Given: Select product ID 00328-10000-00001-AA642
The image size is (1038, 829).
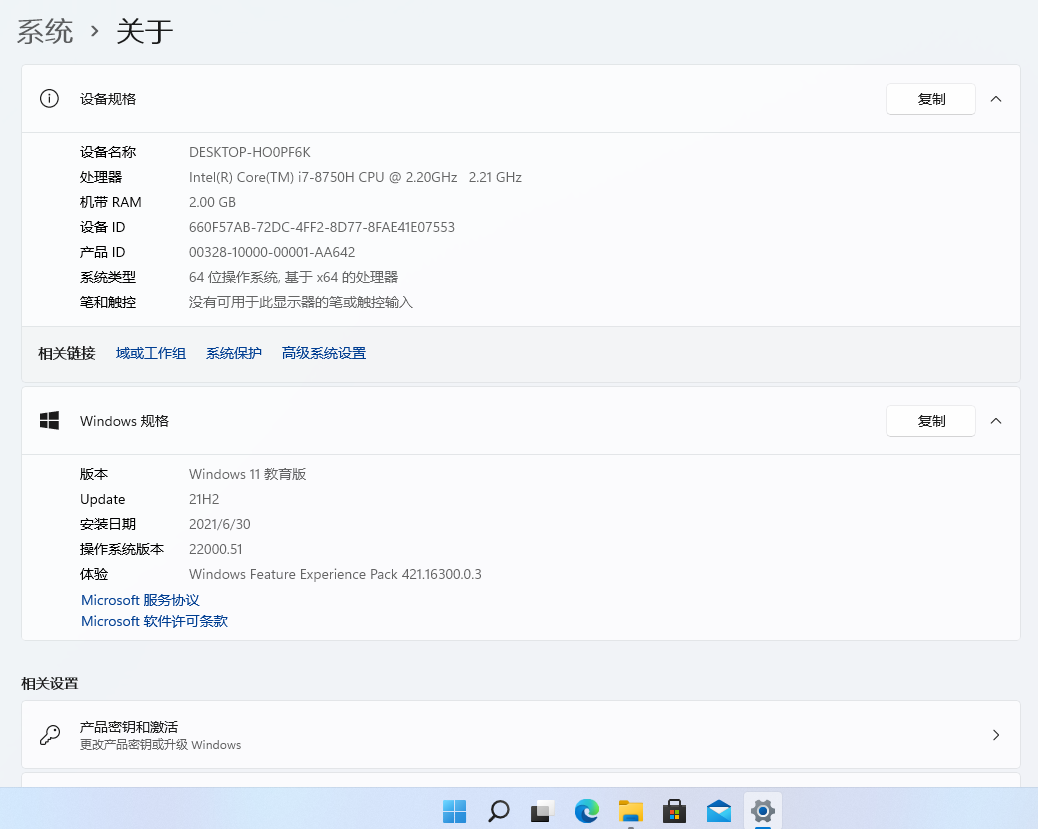Looking at the screenshot, I should click(x=272, y=252).
